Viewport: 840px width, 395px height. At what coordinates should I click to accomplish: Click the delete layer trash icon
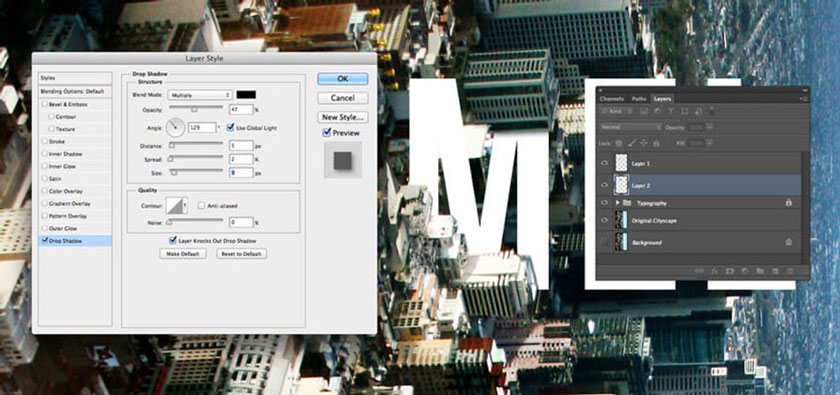[790, 271]
